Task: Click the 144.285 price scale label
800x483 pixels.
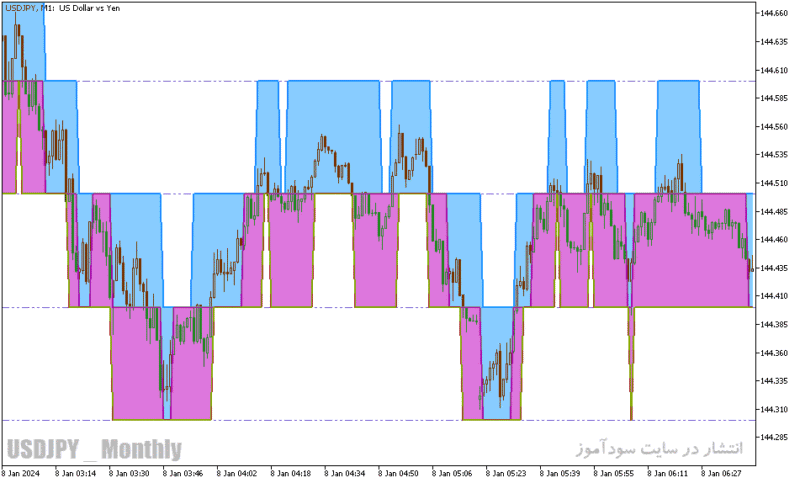Action: (x=773, y=437)
